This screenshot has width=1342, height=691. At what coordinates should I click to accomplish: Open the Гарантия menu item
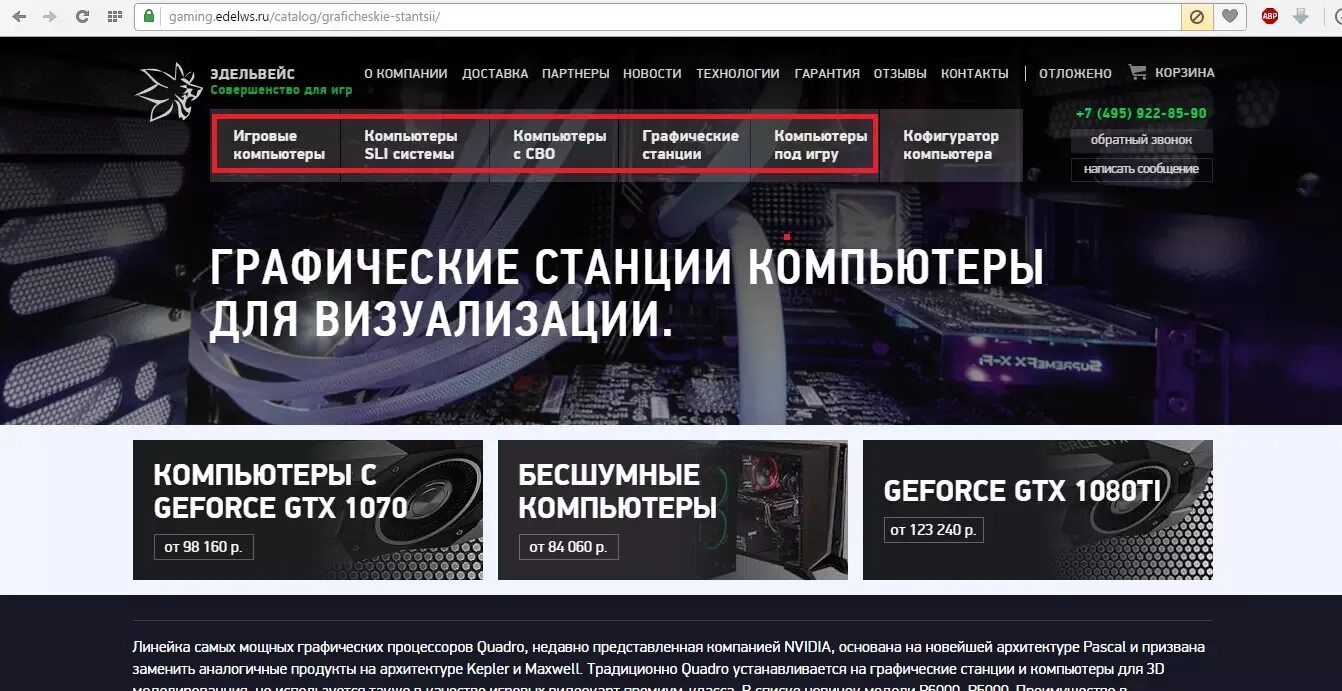[827, 73]
